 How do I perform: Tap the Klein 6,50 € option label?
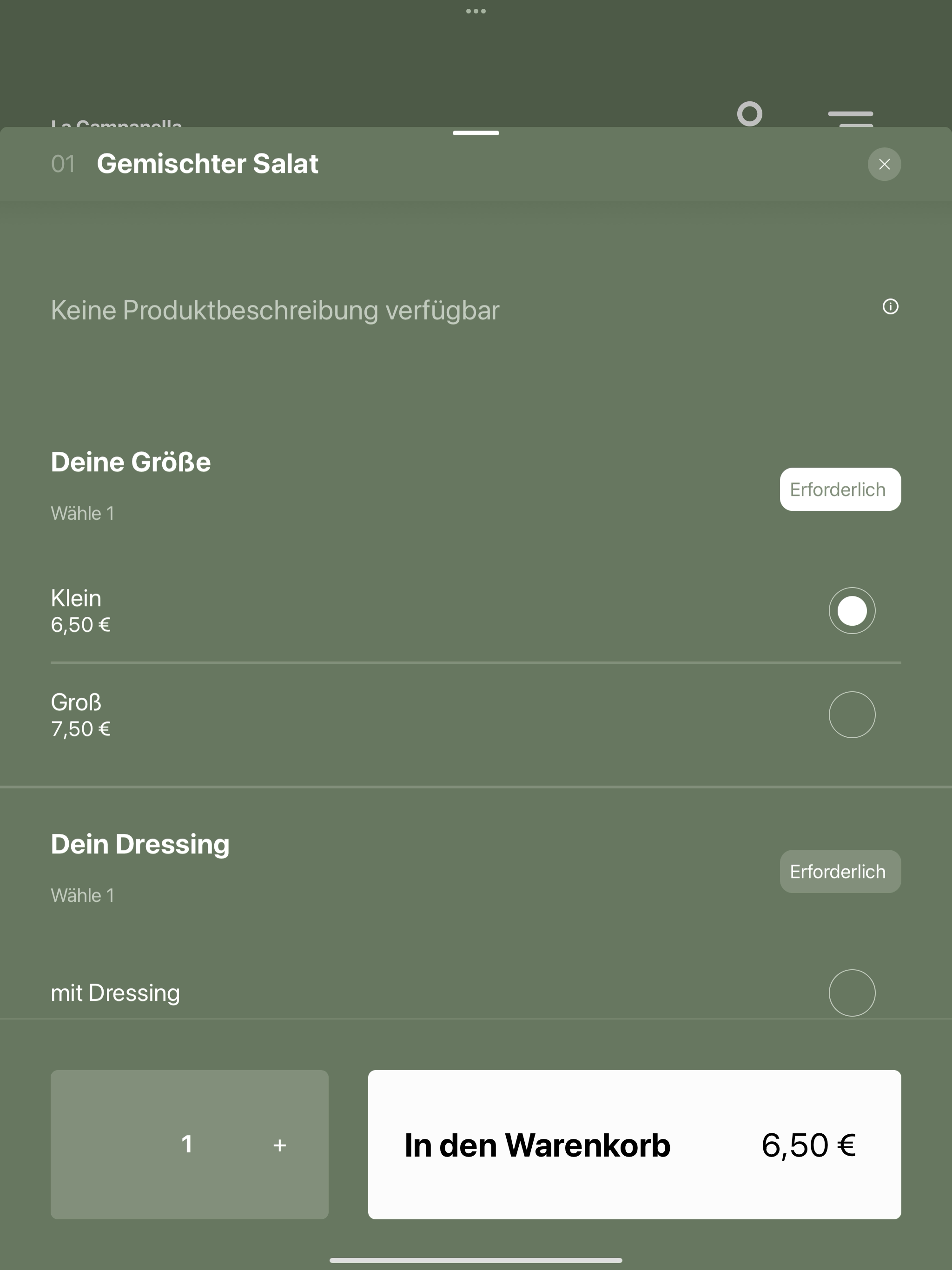(x=81, y=611)
